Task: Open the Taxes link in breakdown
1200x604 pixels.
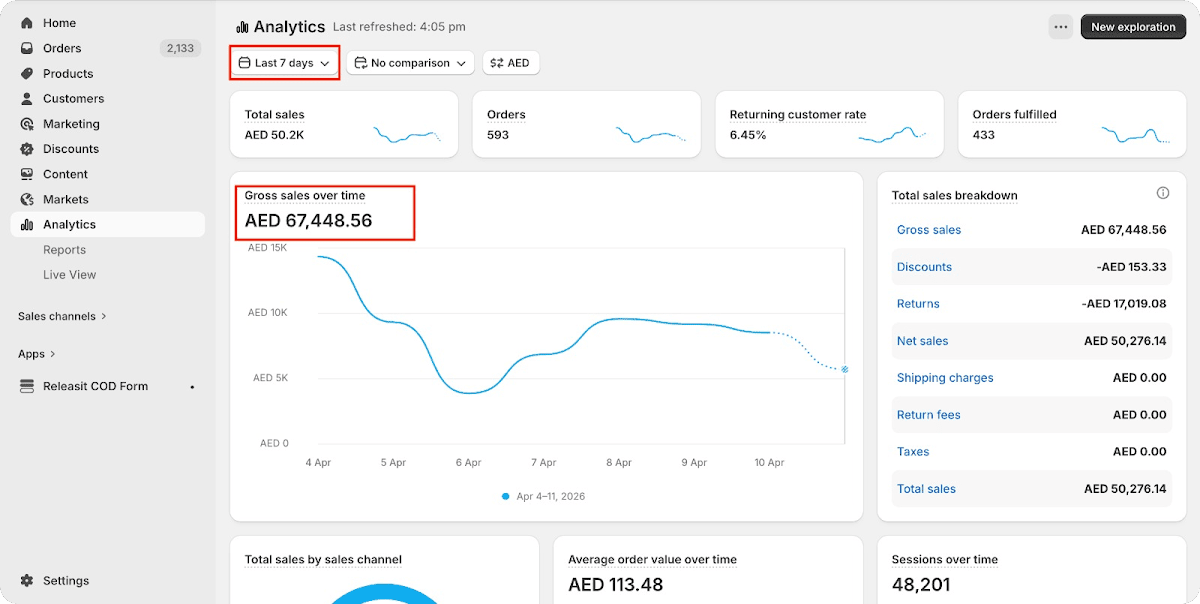Action: [x=913, y=452]
